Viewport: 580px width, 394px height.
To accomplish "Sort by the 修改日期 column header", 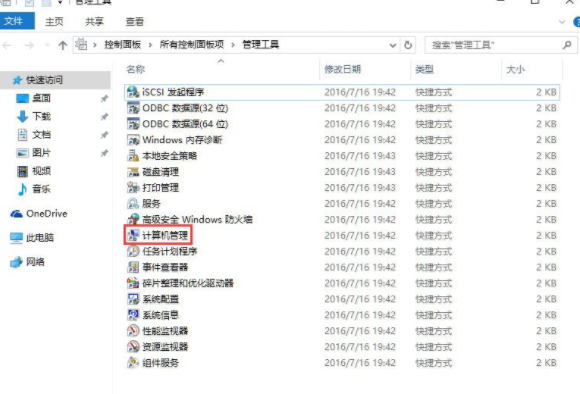I will tap(343, 69).
